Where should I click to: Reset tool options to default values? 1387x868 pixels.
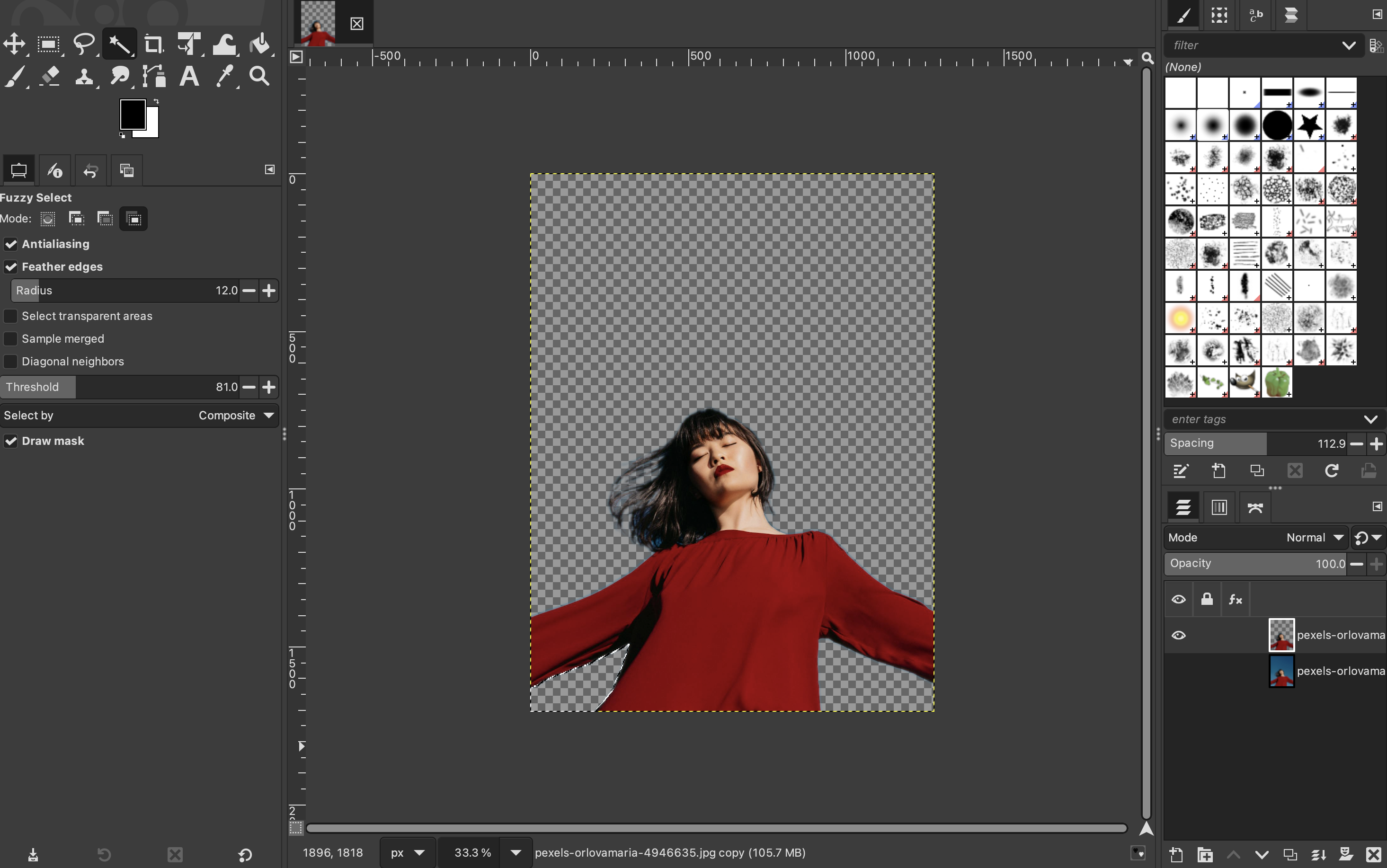tap(245, 855)
